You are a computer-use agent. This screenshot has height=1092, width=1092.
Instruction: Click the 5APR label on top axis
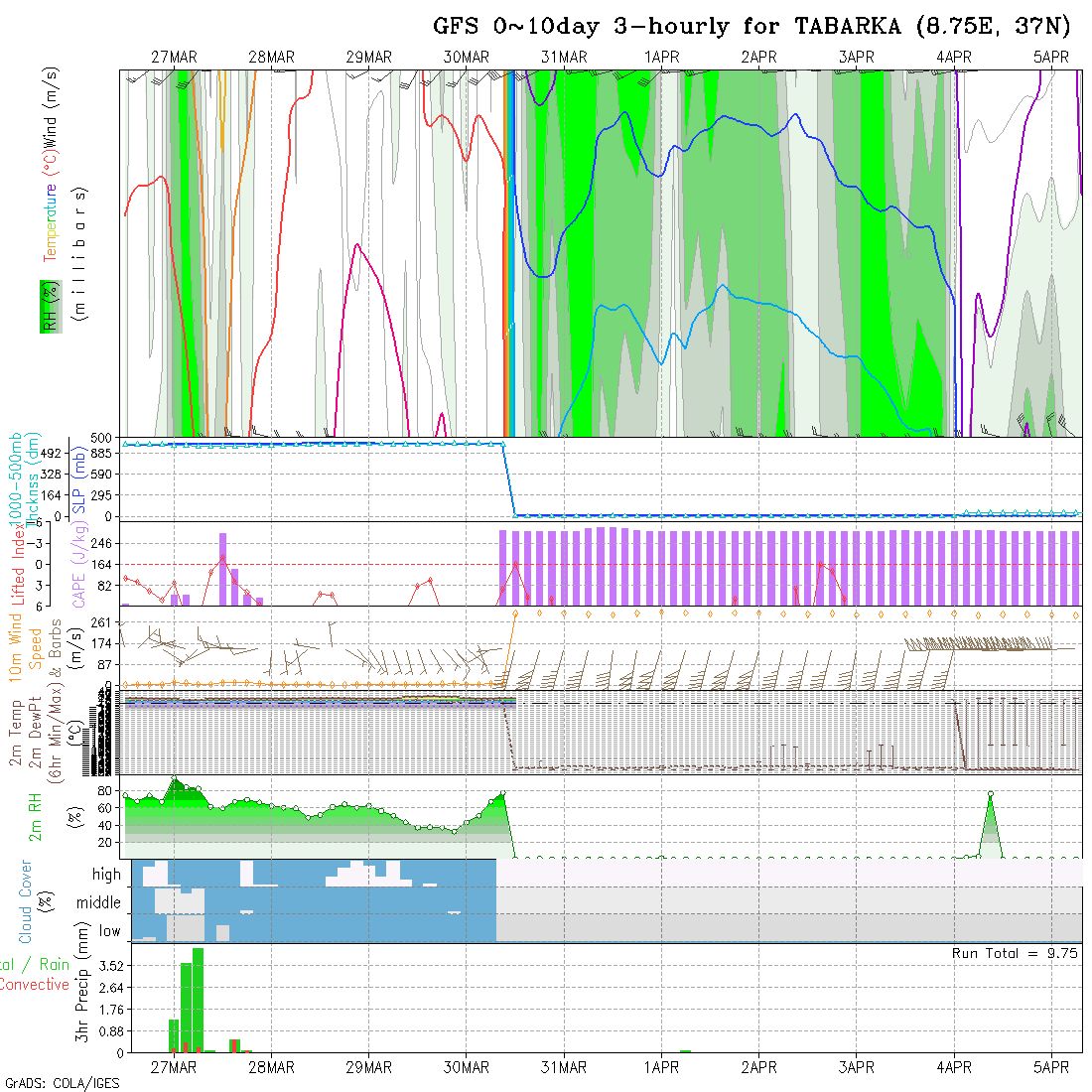click(1051, 58)
